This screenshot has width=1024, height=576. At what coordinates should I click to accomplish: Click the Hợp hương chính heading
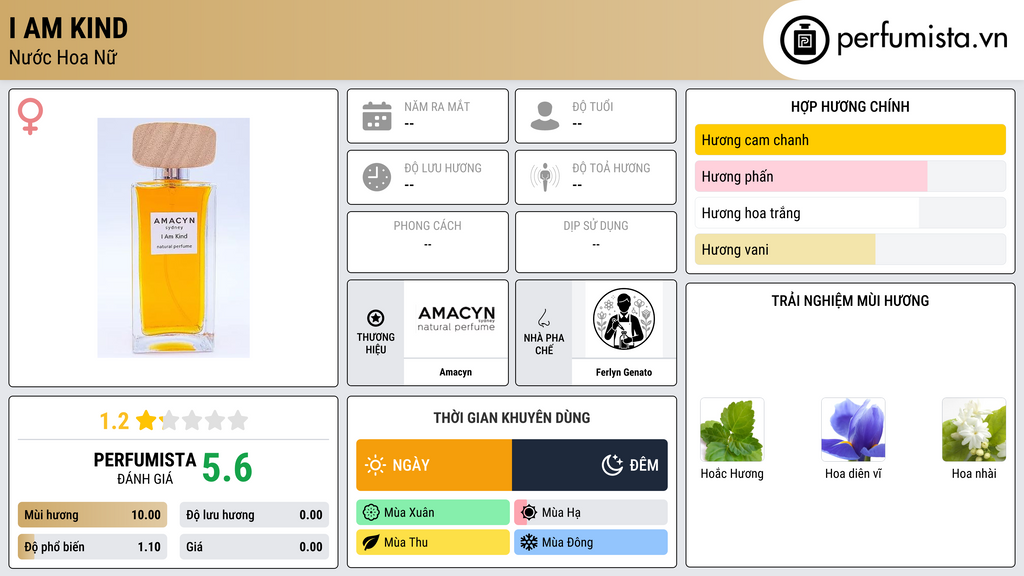pos(850,106)
